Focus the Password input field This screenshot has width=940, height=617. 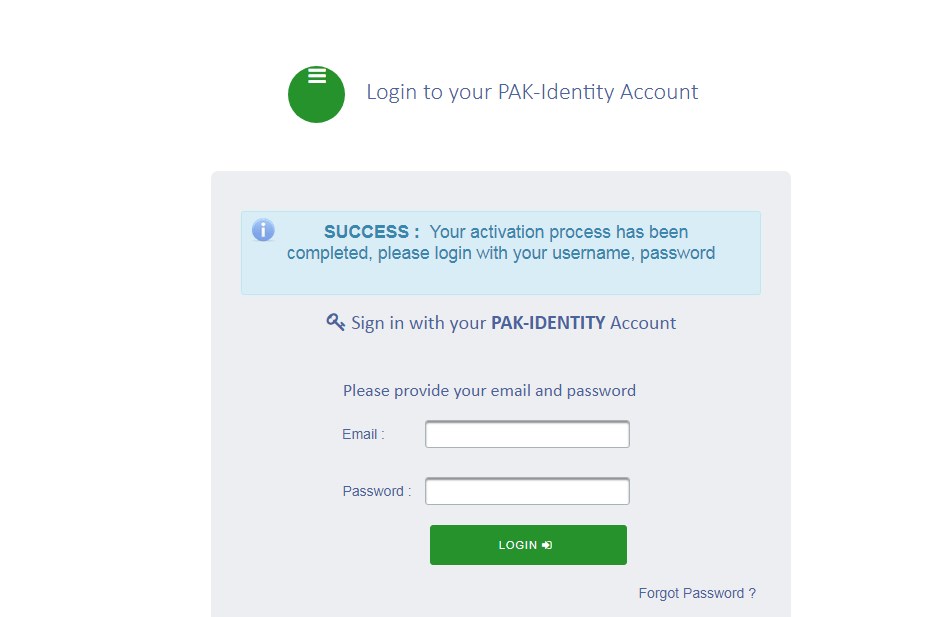[x=527, y=491]
